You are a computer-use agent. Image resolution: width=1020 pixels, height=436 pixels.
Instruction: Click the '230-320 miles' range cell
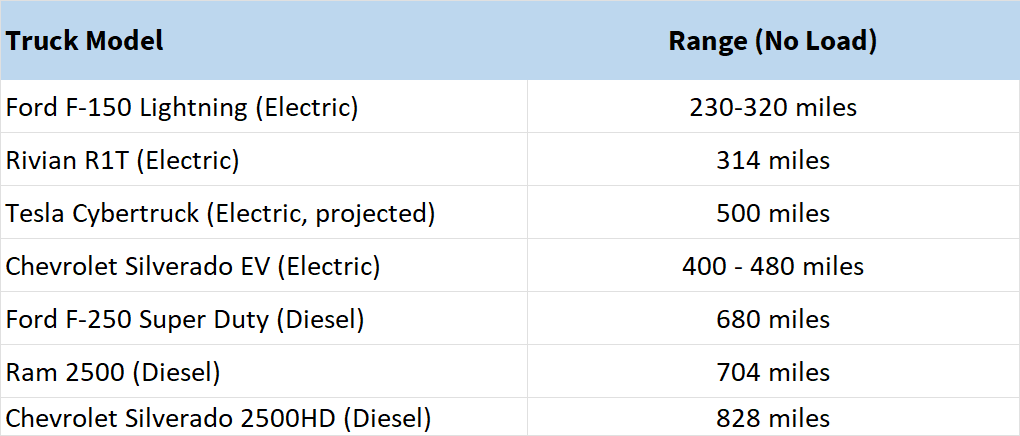click(x=773, y=107)
